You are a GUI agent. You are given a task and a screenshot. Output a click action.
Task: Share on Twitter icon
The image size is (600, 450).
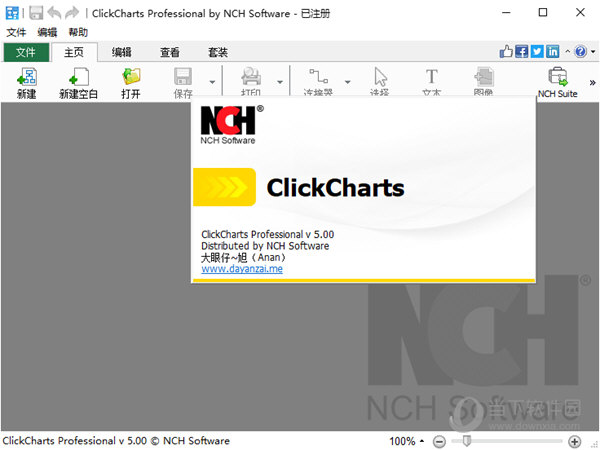(537, 51)
